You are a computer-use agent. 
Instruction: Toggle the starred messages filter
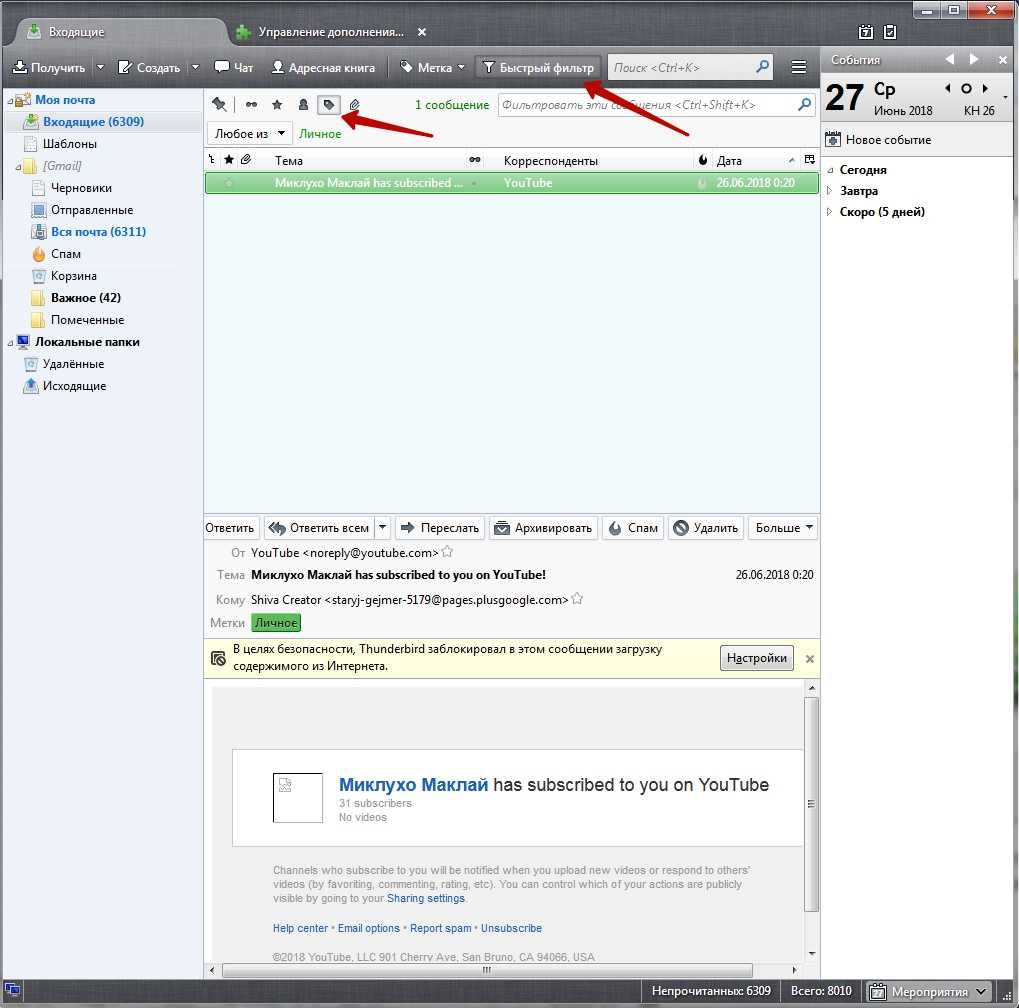coord(277,104)
